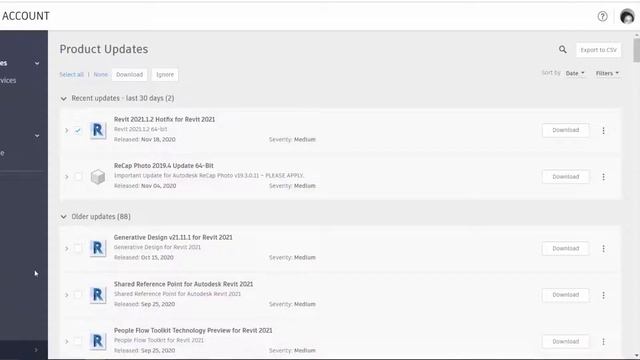Expand details for People Flow Toolkit row
The width and height of the screenshot is (640, 360).
click(x=67, y=342)
